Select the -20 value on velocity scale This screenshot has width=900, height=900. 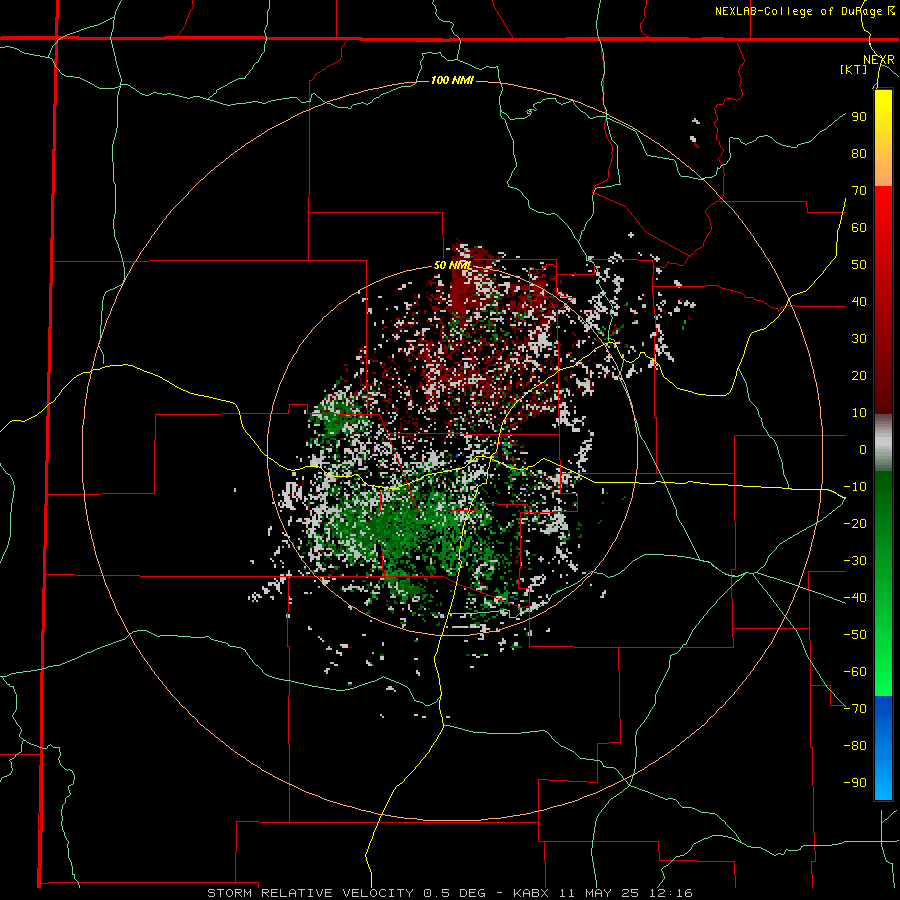pyautogui.click(x=855, y=523)
